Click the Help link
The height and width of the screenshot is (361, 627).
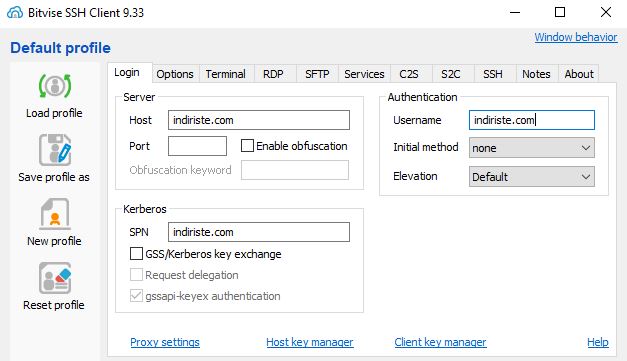coord(598,342)
